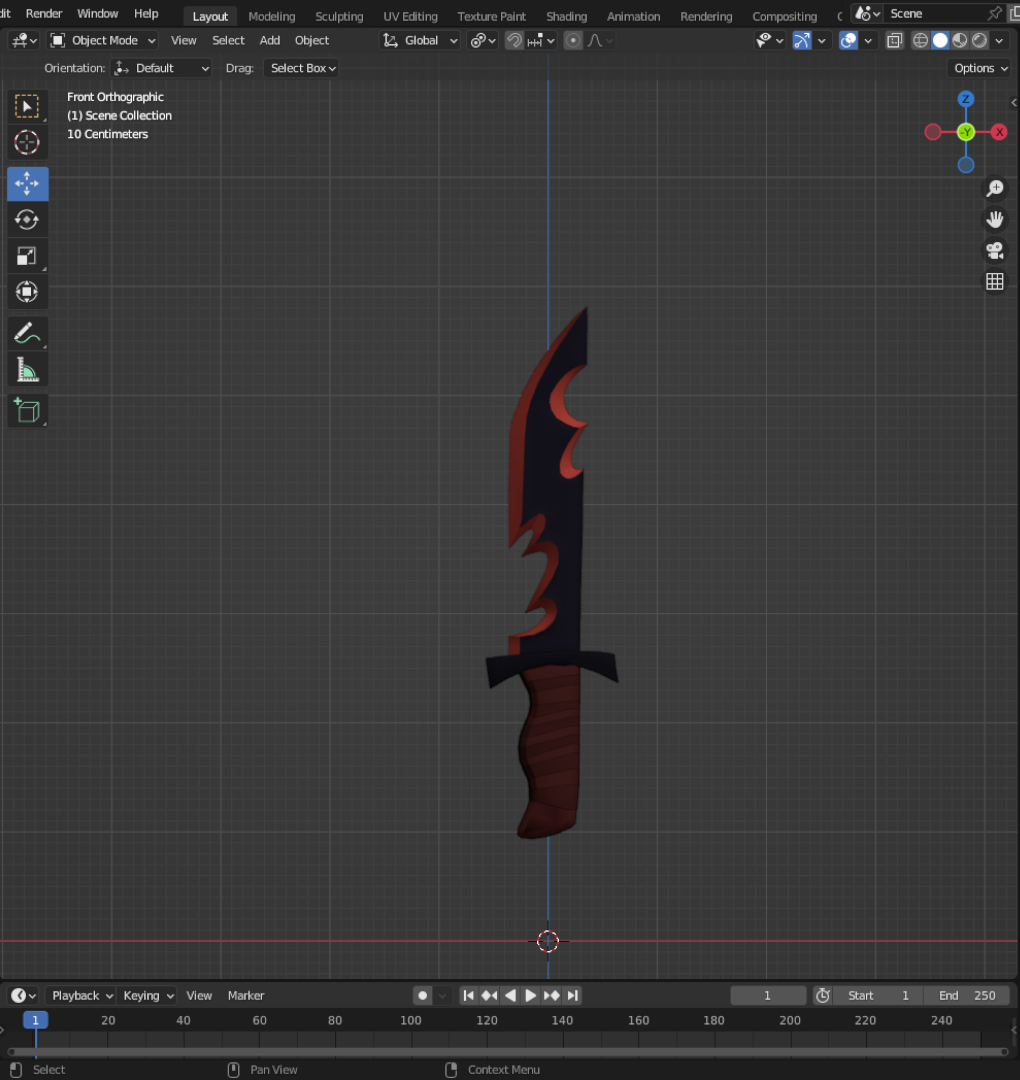This screenshot has height=1080, width=1020.
Task: Toggle auto keying record button
Action: click(x=423, y=995)
